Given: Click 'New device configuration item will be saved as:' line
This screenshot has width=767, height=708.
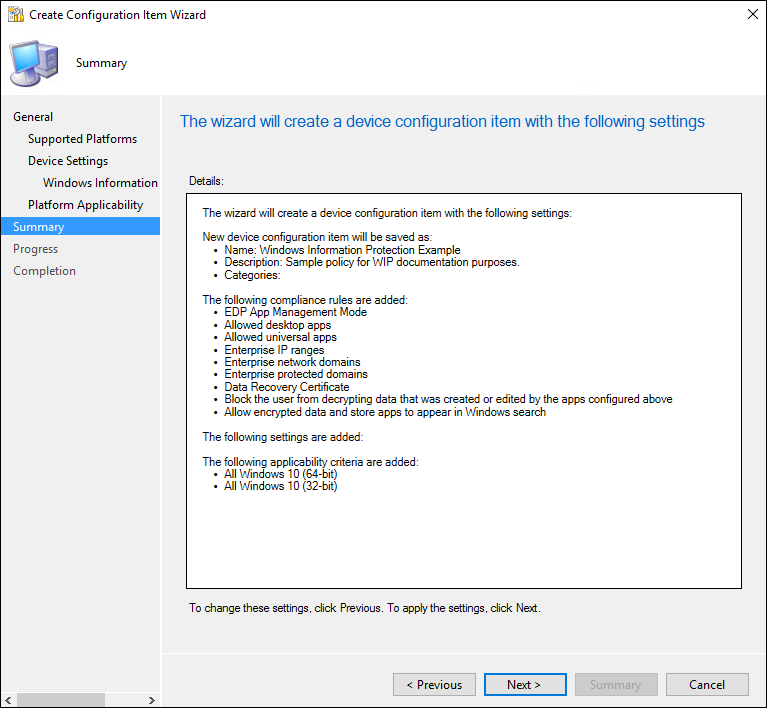Looking at the screenshot, I should point(317,237).
